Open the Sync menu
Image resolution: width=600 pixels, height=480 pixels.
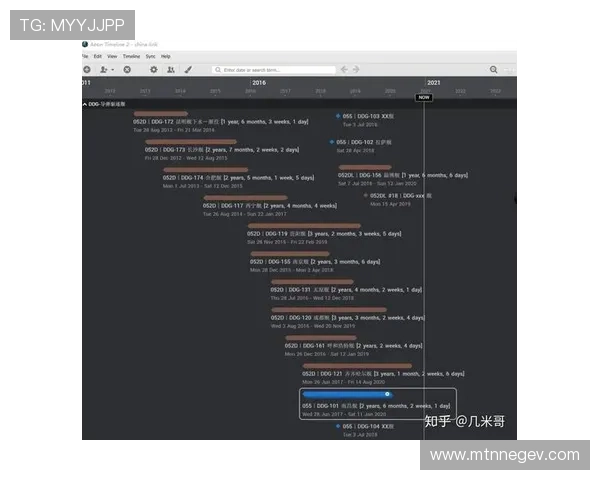[x=150, y=57]
